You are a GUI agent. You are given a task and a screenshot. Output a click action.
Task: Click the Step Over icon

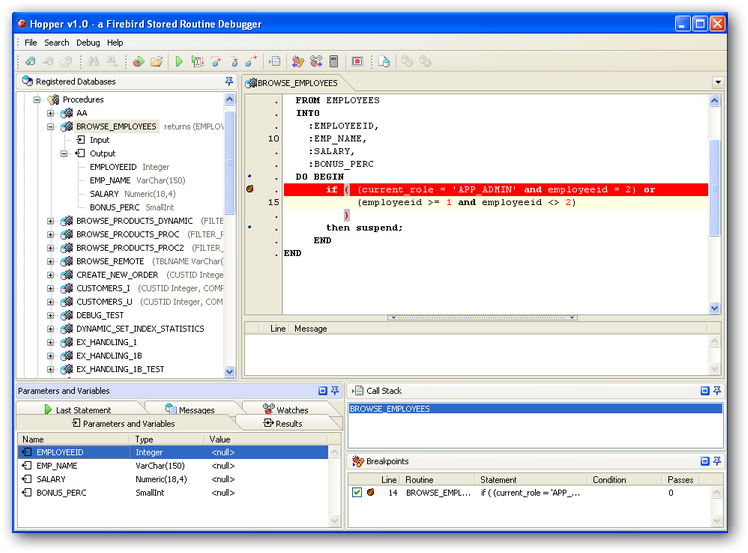[216, 61]
